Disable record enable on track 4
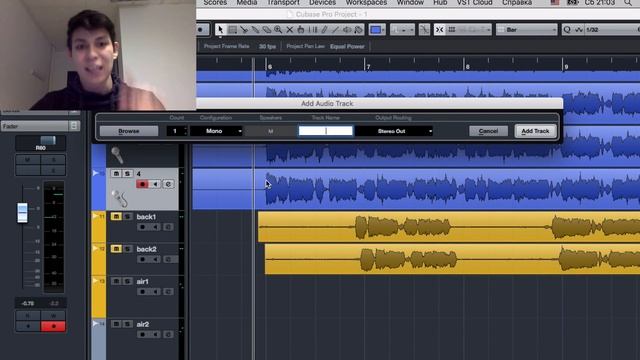Viewport: 640px width, 360px height. pos(142,184)
